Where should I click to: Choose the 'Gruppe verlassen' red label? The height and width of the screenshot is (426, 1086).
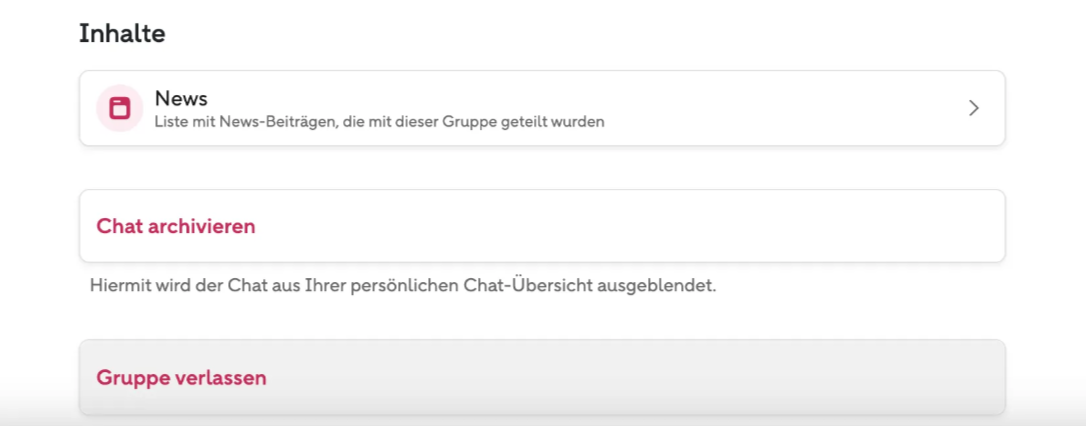point(181,378)
